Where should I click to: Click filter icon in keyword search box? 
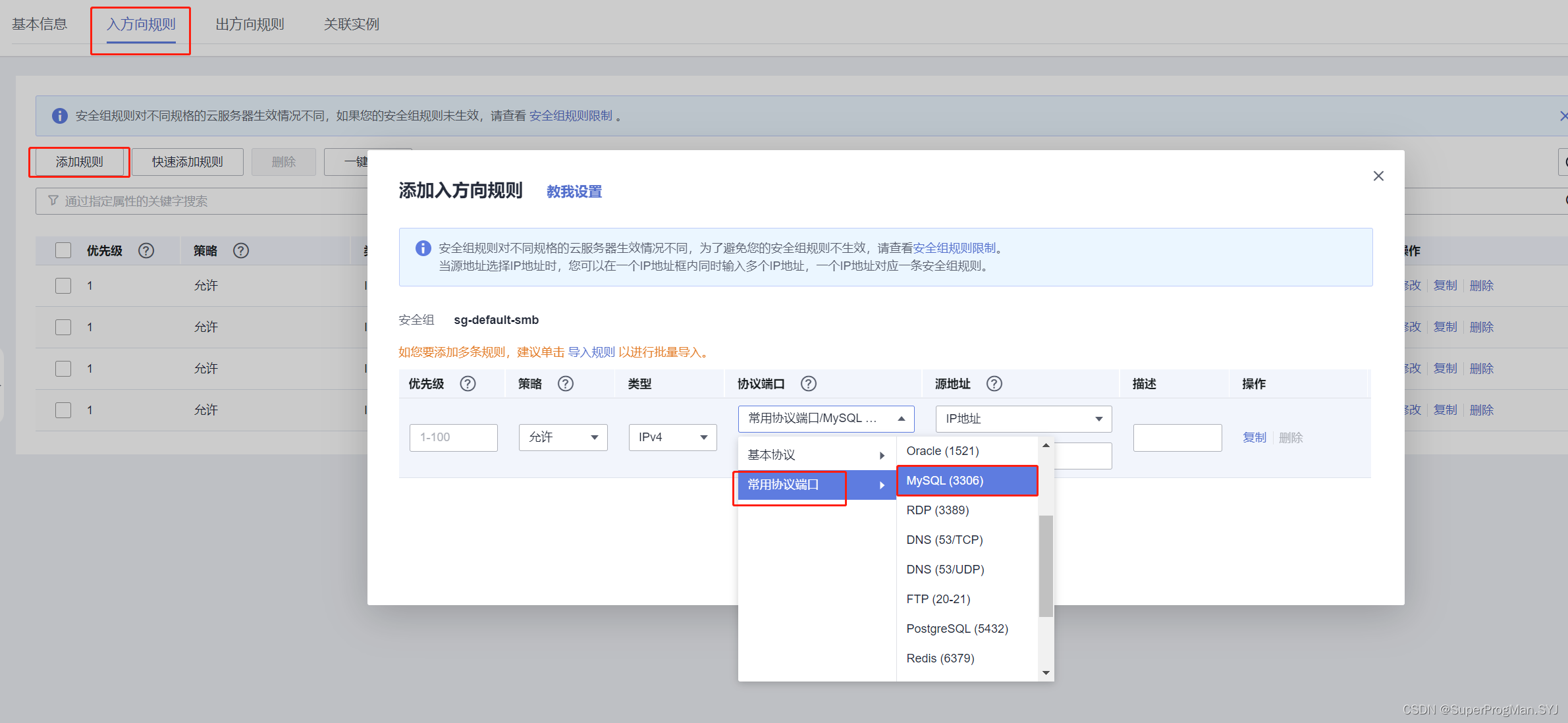tap(53, 201)
